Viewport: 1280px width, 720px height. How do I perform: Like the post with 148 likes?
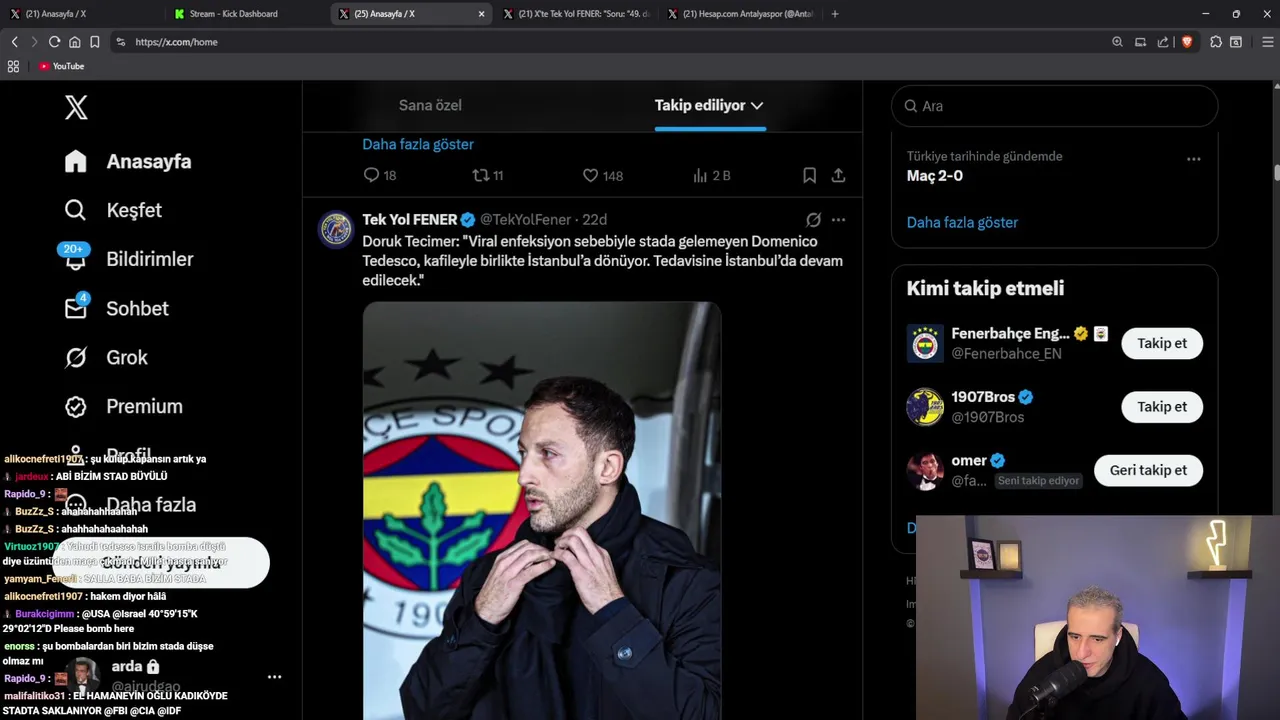tap(603, 175)
